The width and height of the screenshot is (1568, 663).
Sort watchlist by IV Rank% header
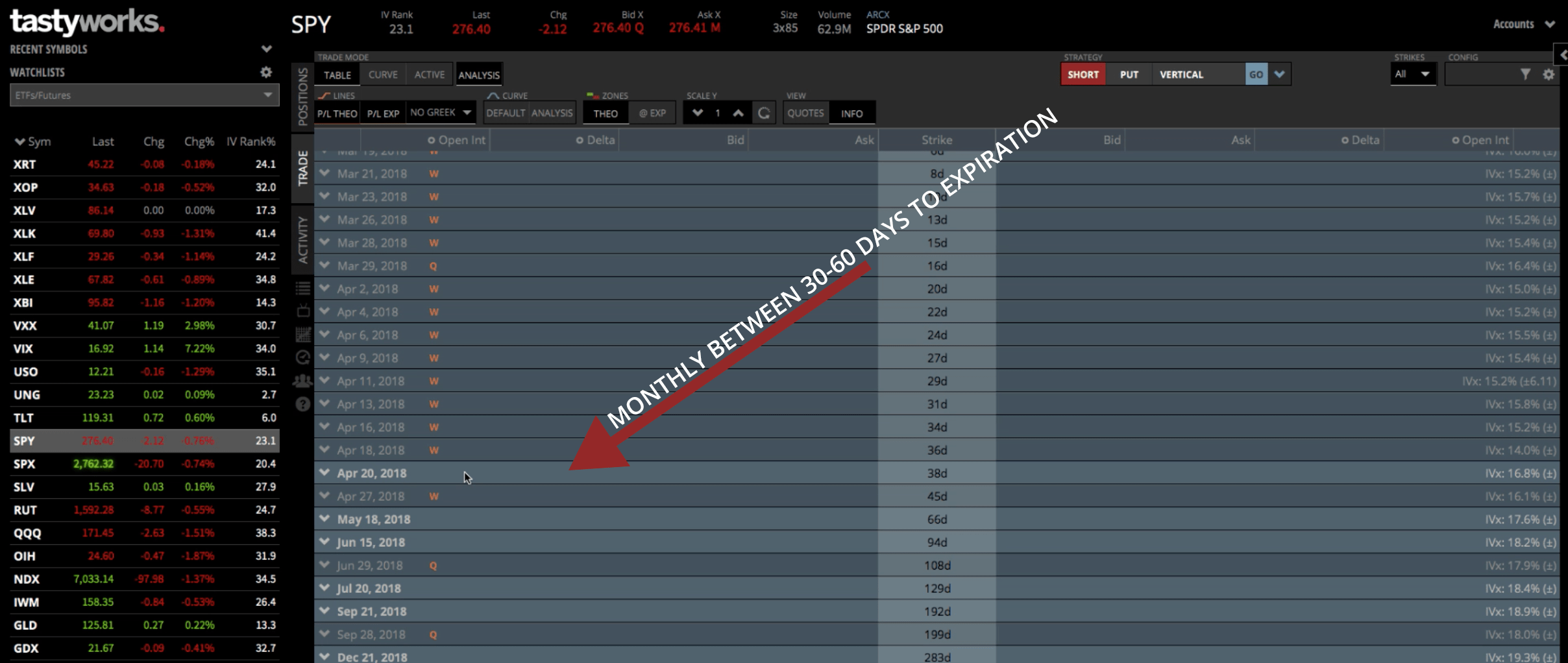(x=251, y=141)
